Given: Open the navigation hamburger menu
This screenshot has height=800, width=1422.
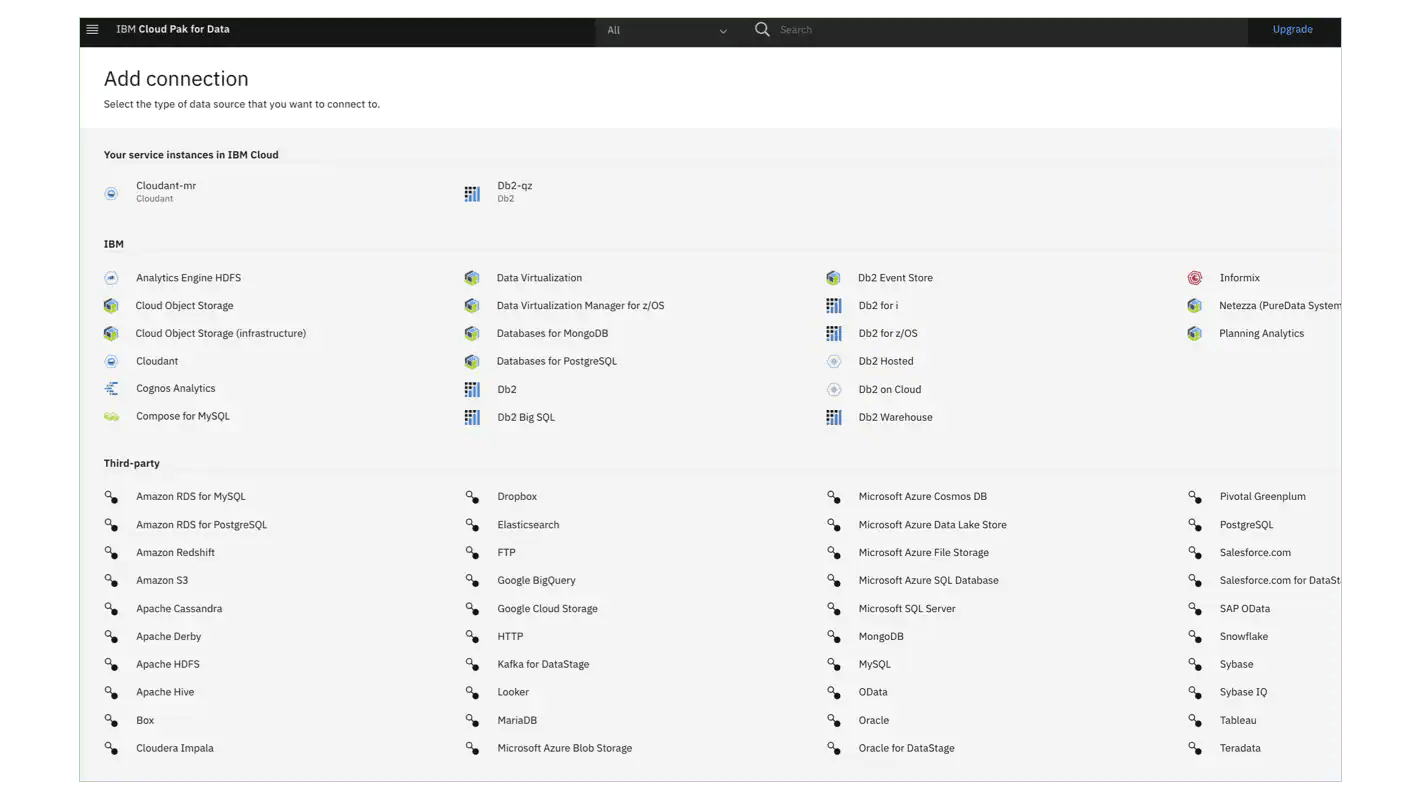Looking at the screenshot, I should 92,29.
